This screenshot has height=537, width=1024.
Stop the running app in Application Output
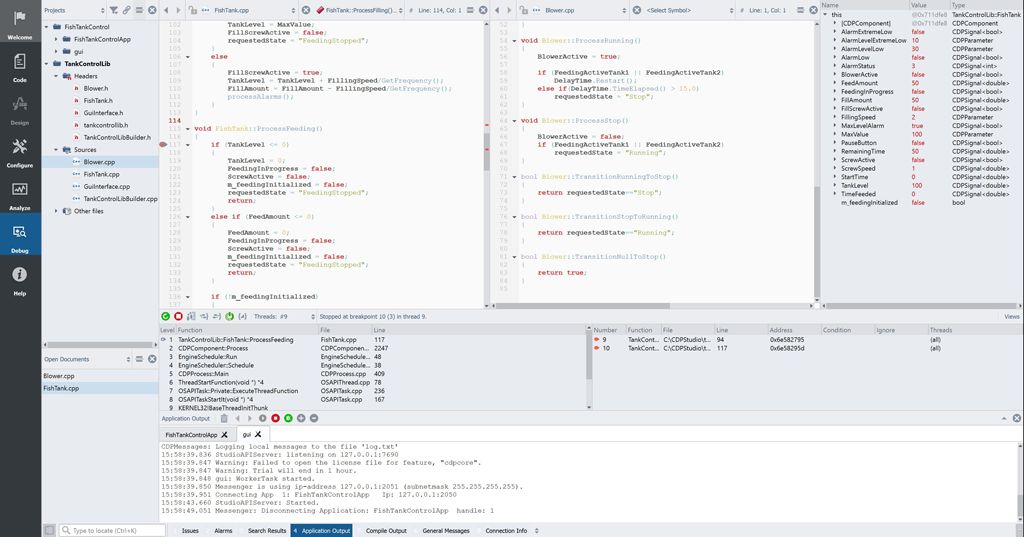pos(276,418)
